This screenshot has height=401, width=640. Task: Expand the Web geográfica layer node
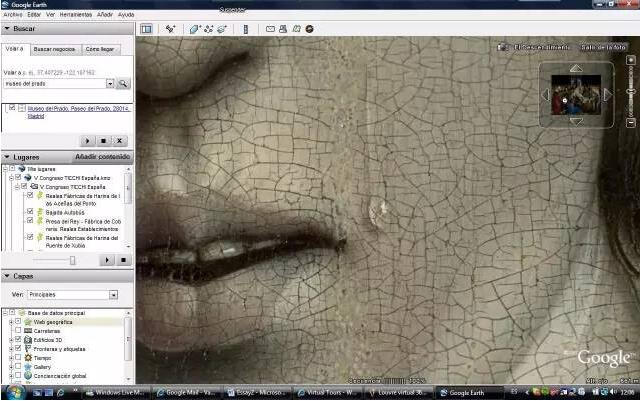(11, 322)
